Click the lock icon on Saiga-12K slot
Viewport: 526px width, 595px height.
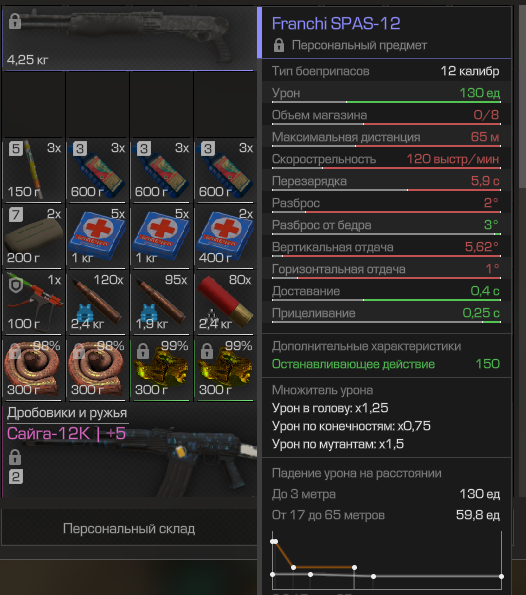click(x=15, y=457)
